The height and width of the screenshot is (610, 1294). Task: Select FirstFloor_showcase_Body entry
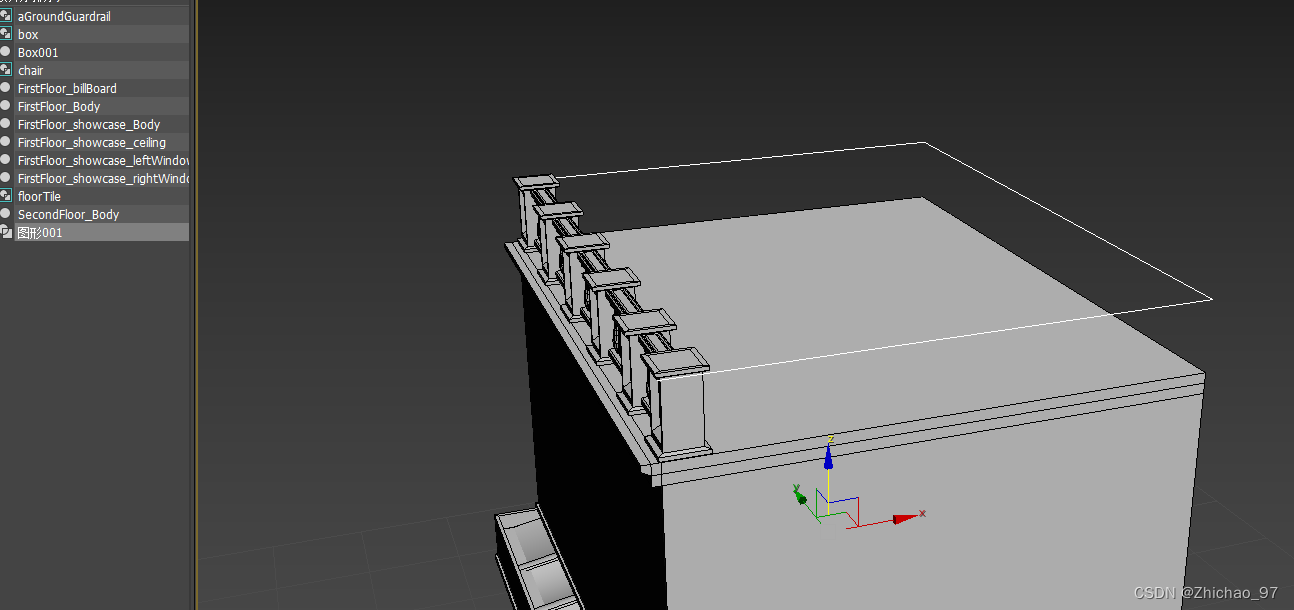click(x=89, y=124)
